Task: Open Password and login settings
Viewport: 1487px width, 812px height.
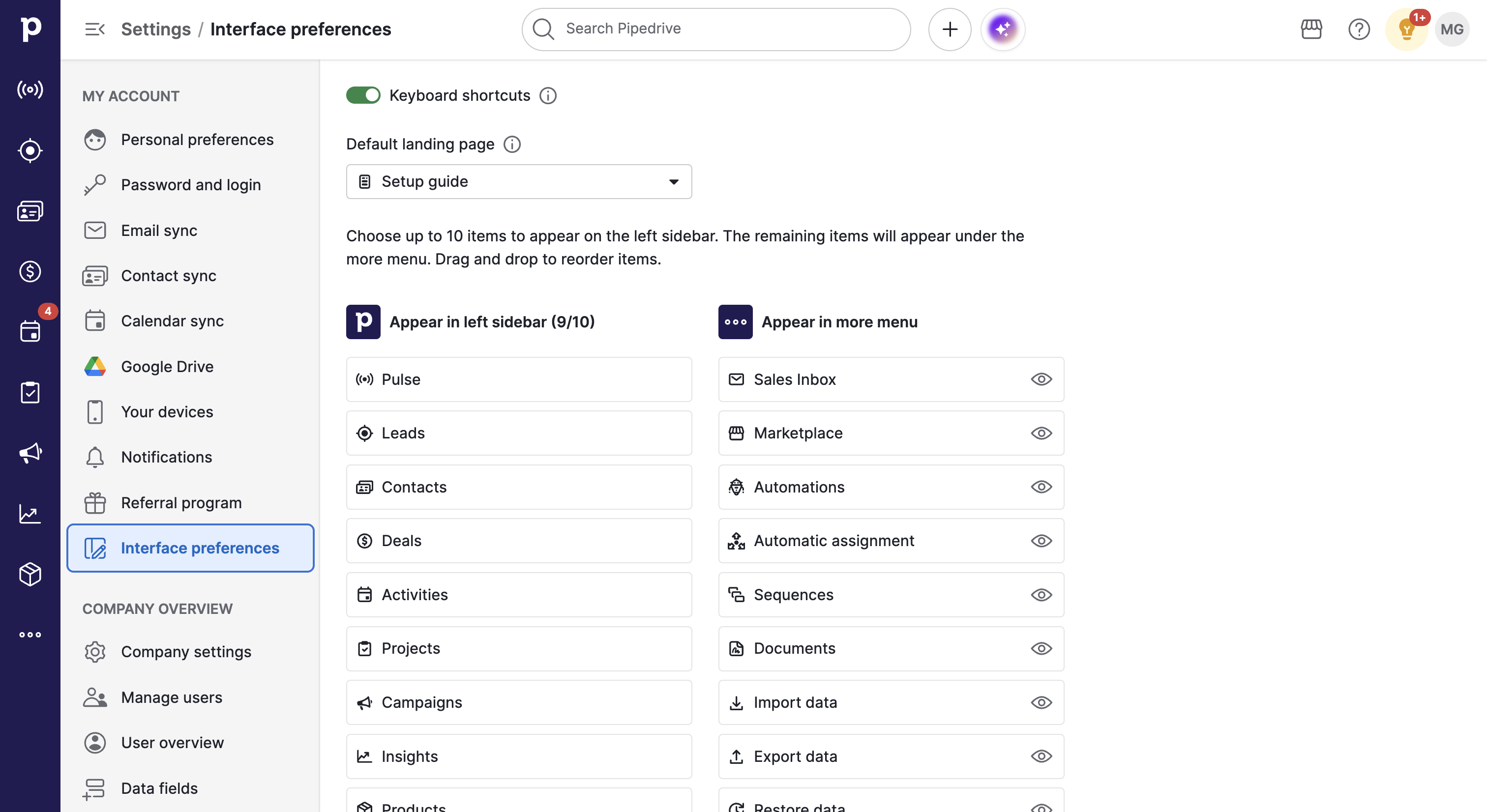Action: coord(190,185)
